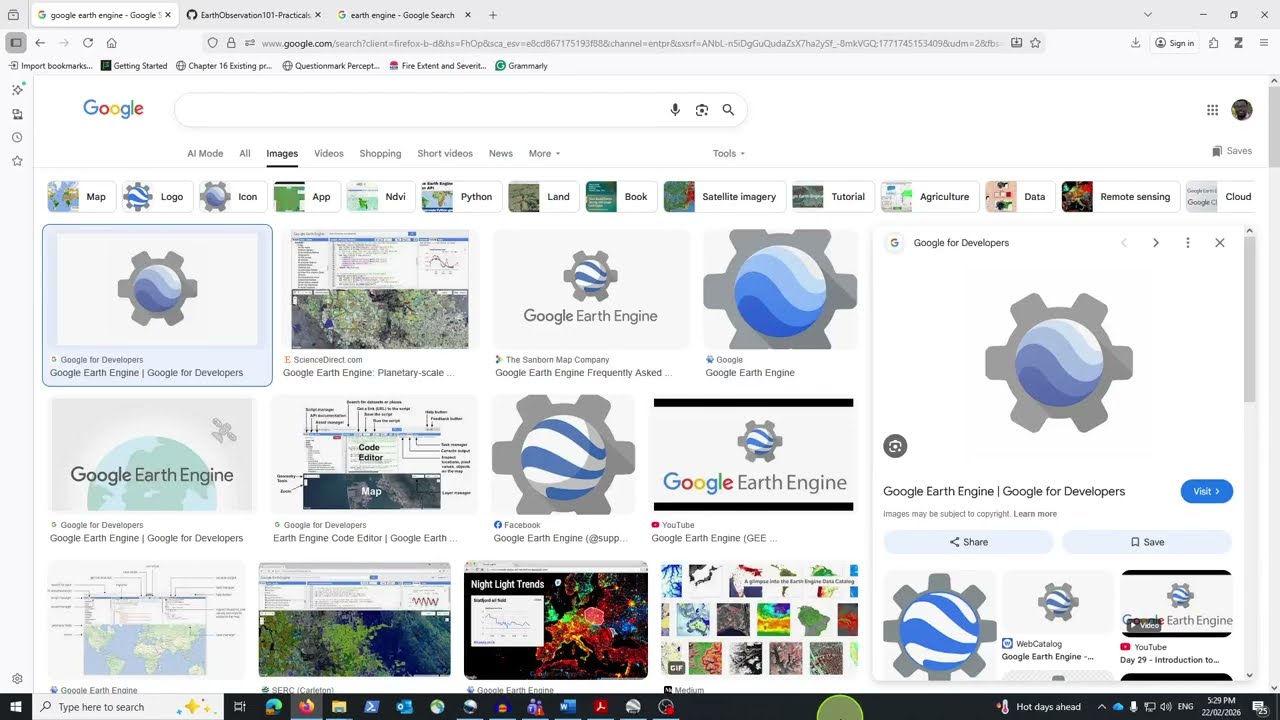Screen dimensions: 1280x720
Task: Expand the Tools options
Action: [729, 153]
